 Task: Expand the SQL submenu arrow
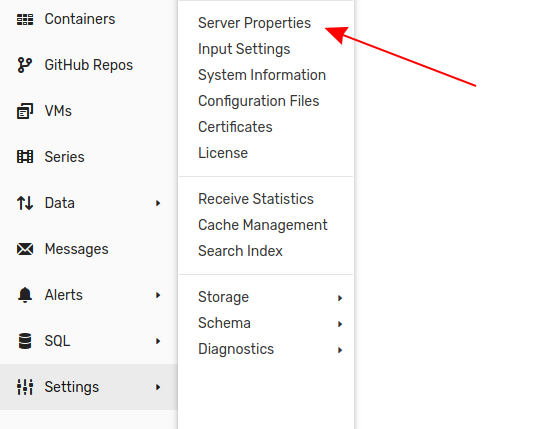point(158,341)
